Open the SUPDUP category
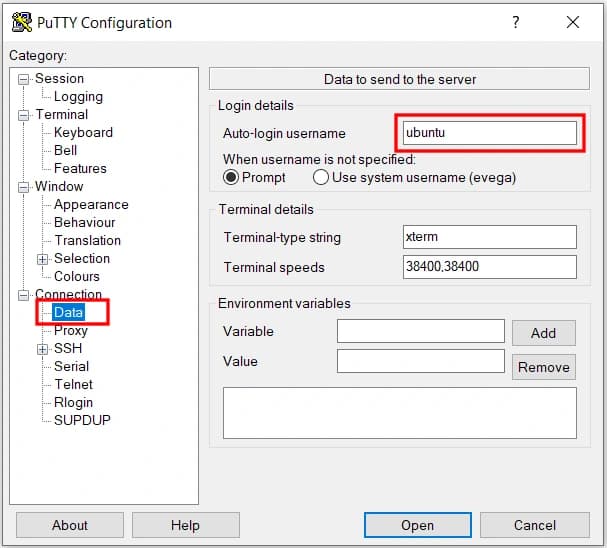607x548 pixels. coord(82,420)
